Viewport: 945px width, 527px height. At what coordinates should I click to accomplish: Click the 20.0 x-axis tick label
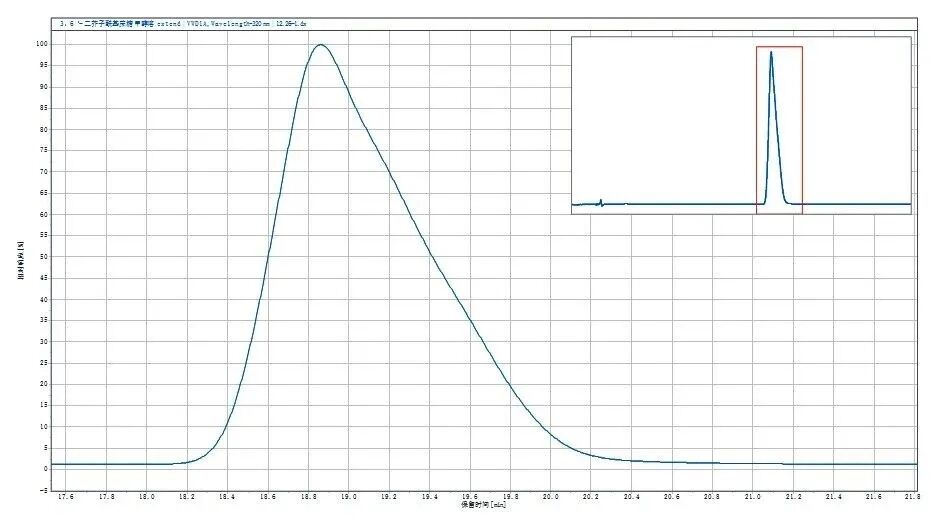click(x=550, y=497)
